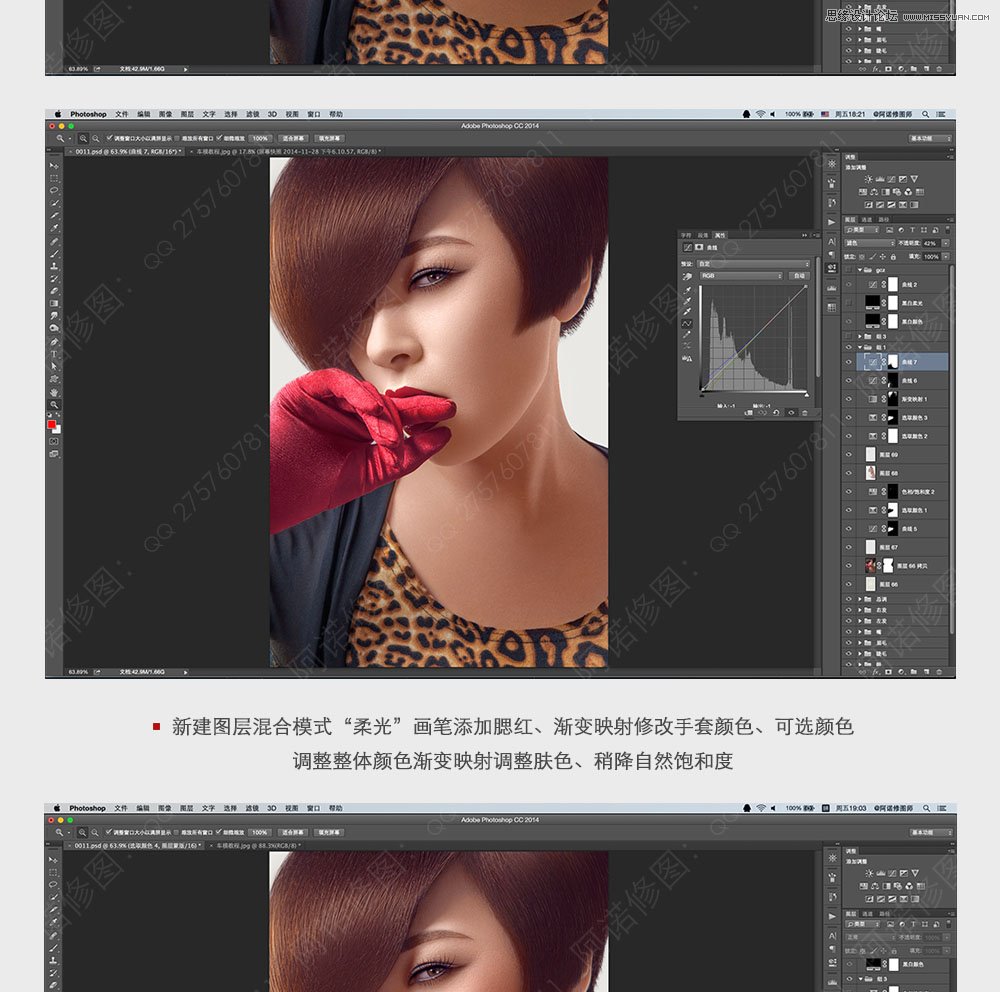Hide the 曲线7 layer visibility

point(849,361)
